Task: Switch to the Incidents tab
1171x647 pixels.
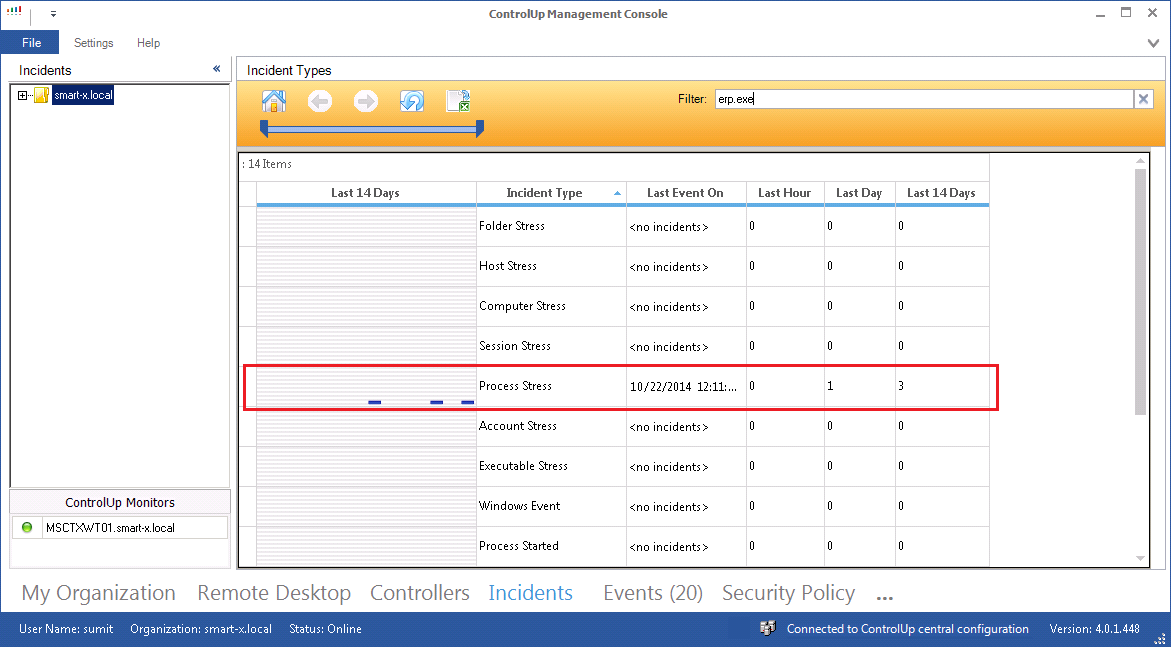Action: (x=530, y=593)
